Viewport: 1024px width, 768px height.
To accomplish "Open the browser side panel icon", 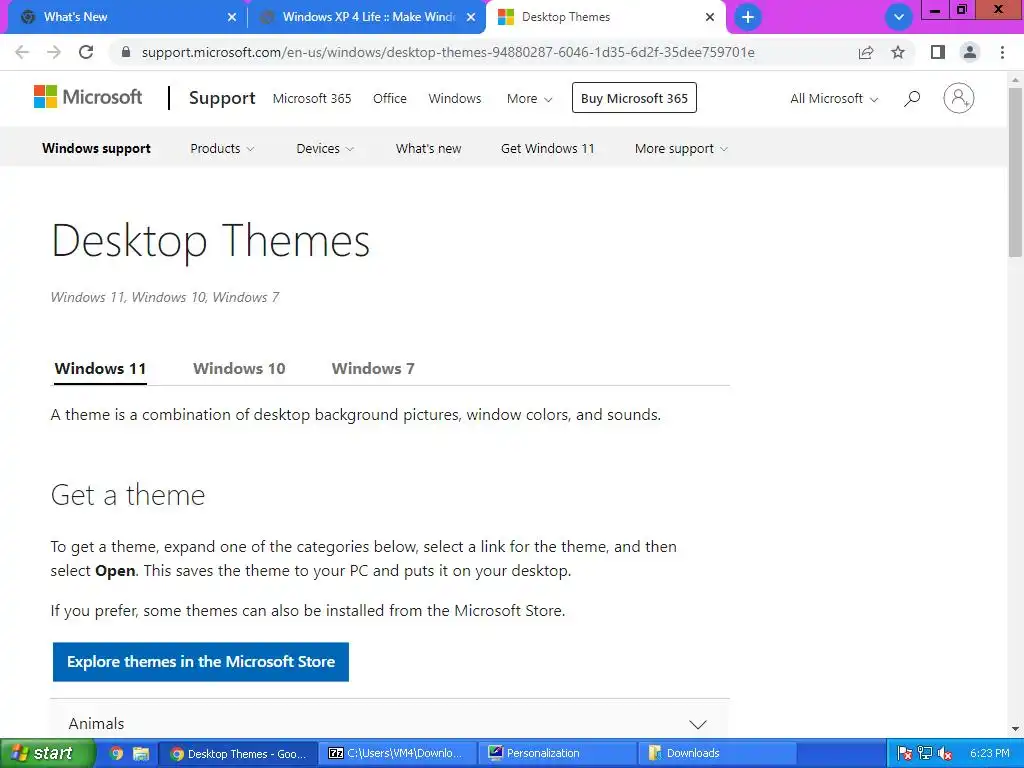I will (x=938, y=52).
